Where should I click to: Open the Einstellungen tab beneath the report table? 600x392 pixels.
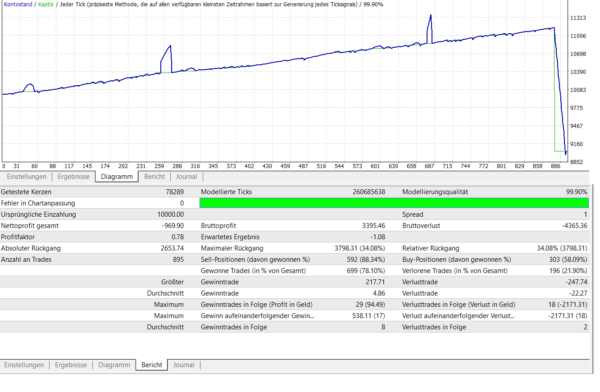(x=24, y=365)
